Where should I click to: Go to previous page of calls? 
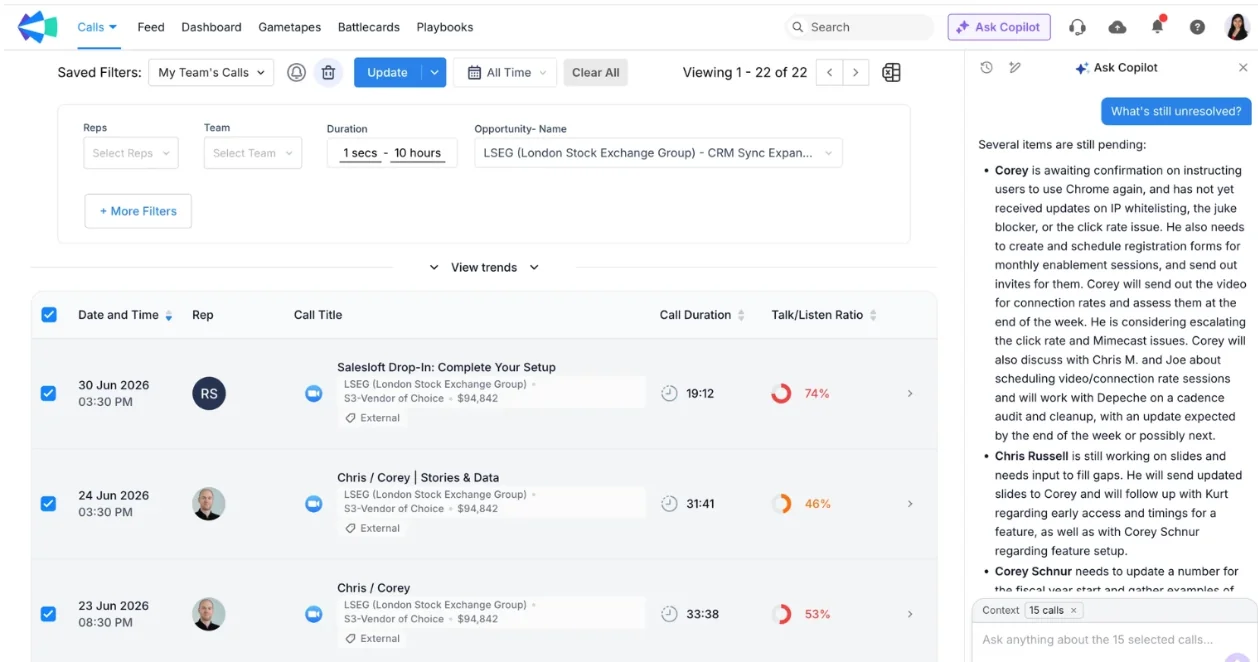[829, 72]
